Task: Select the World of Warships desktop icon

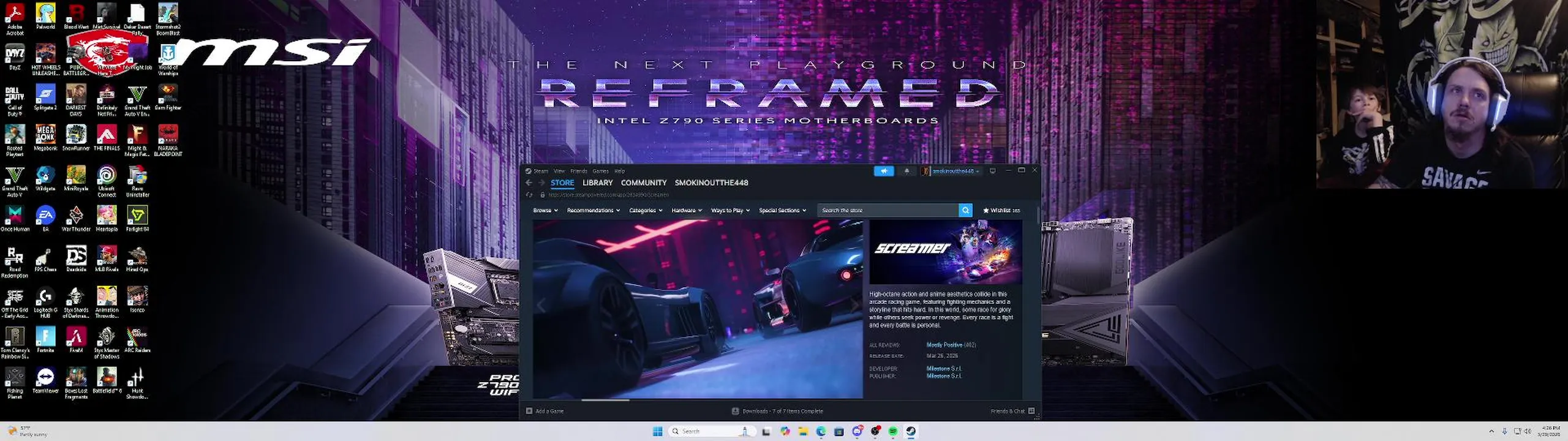Action: point(168,59)
